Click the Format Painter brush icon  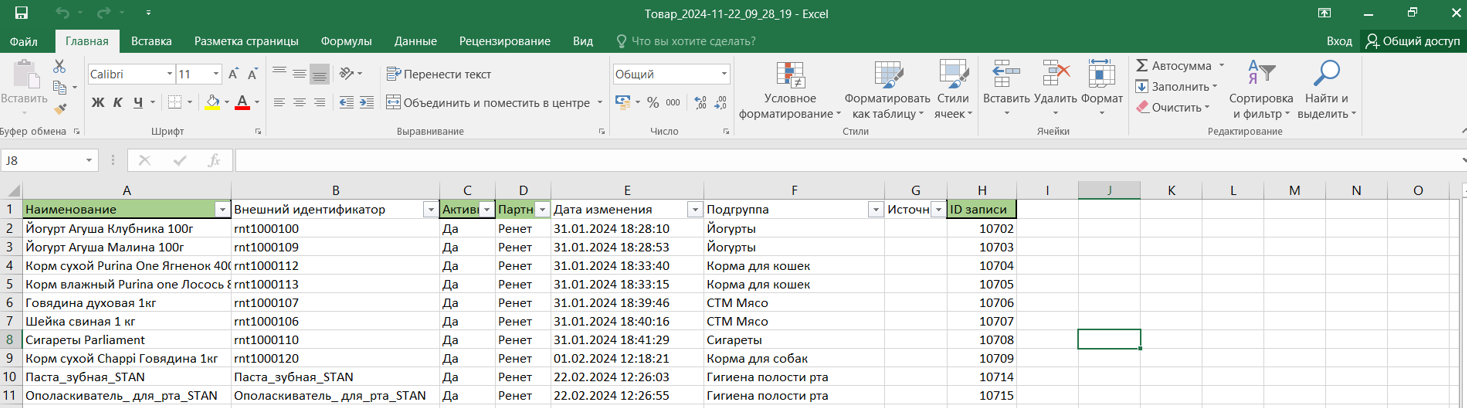[60, 109]
